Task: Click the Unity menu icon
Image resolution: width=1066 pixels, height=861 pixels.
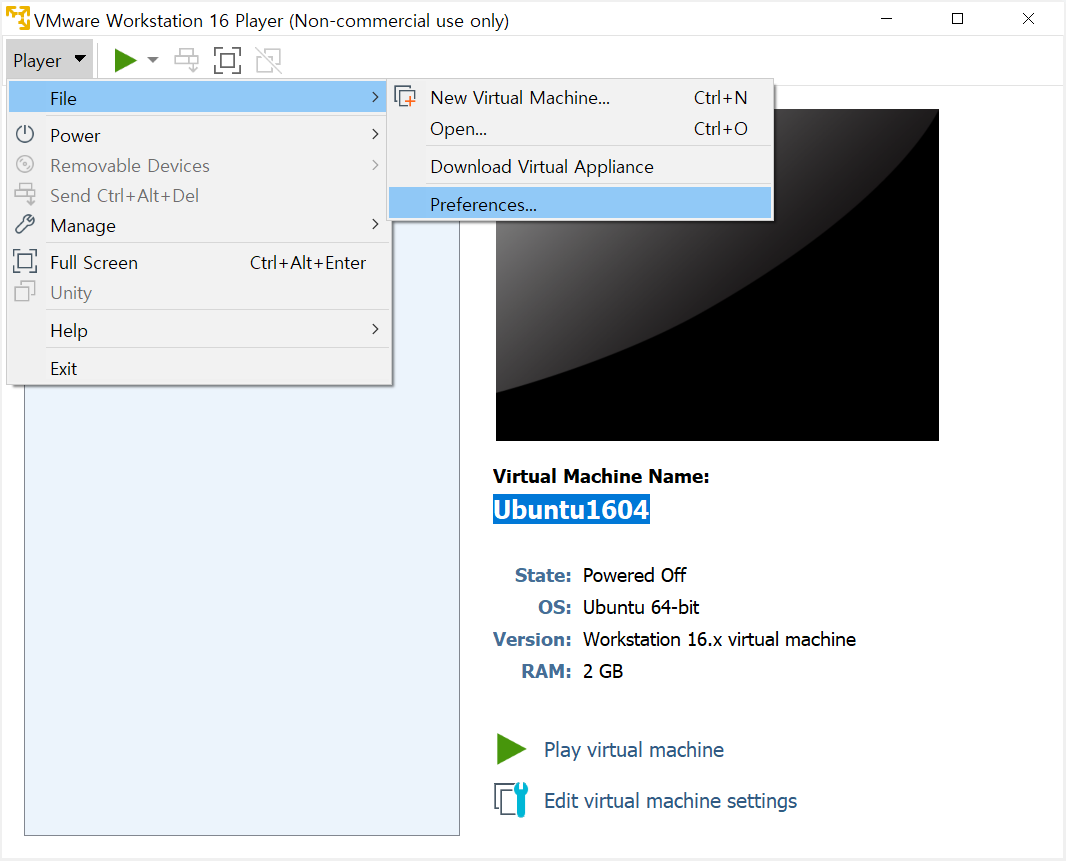Action: 25,291
